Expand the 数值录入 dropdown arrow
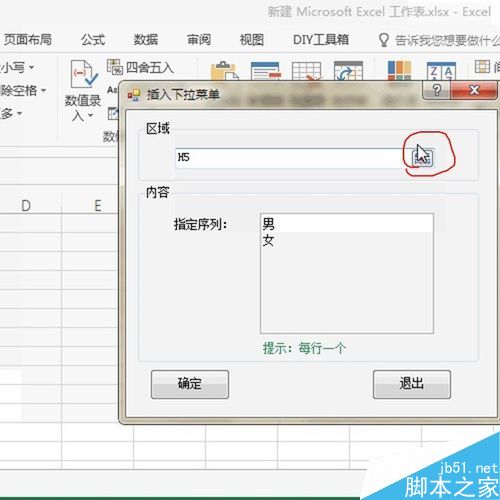Image resolution: width=500 pixels, height=500 pixels. [90, 116]
